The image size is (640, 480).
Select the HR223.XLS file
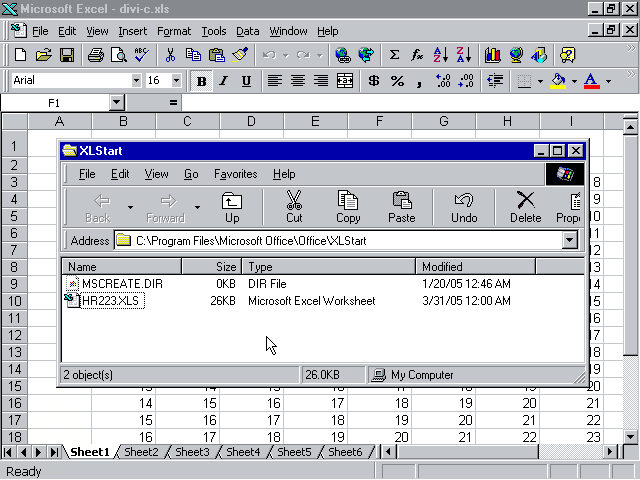click(112, 301)
